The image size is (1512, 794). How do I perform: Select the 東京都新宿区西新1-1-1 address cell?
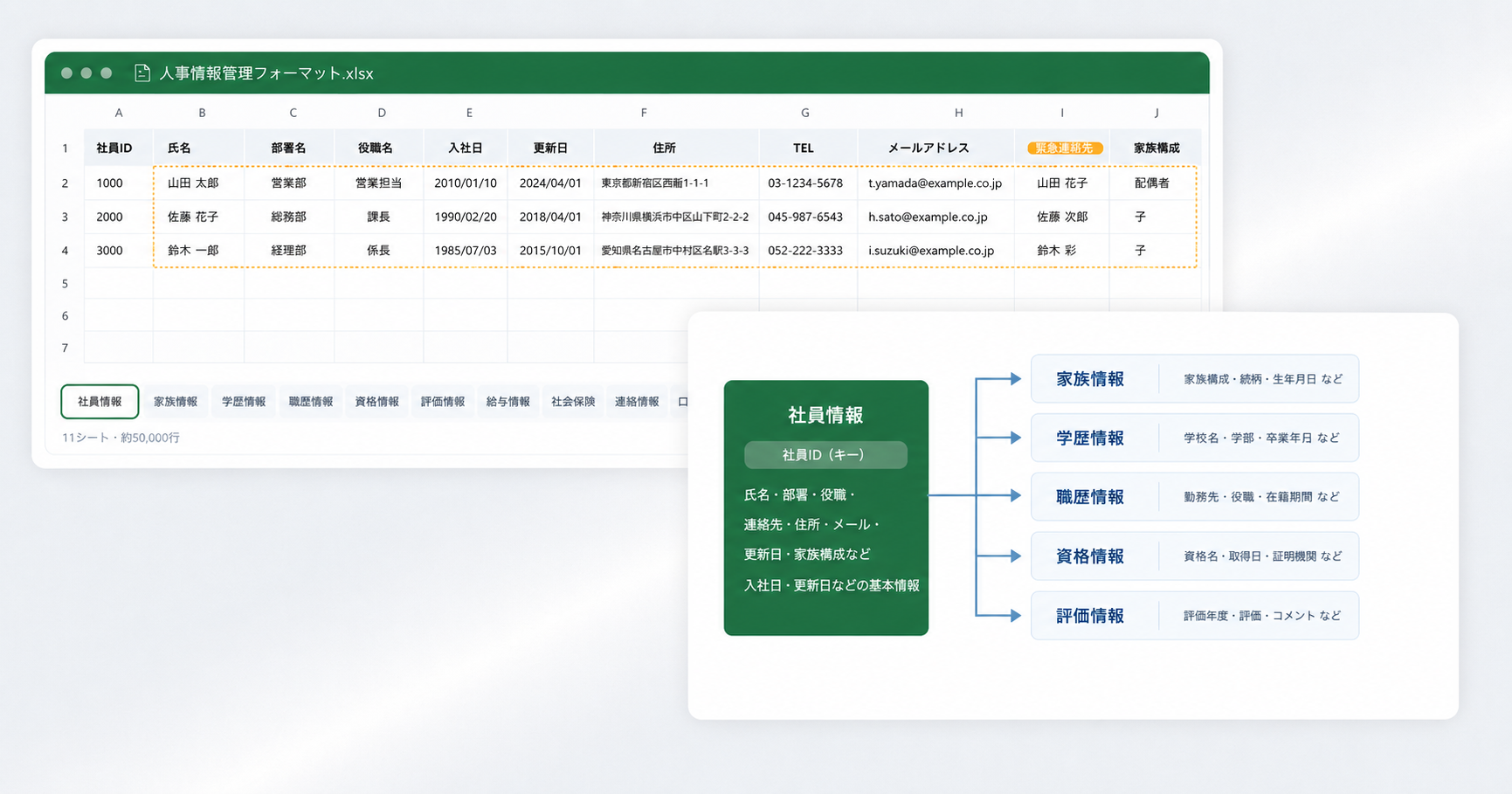click(x=677, y=183)
